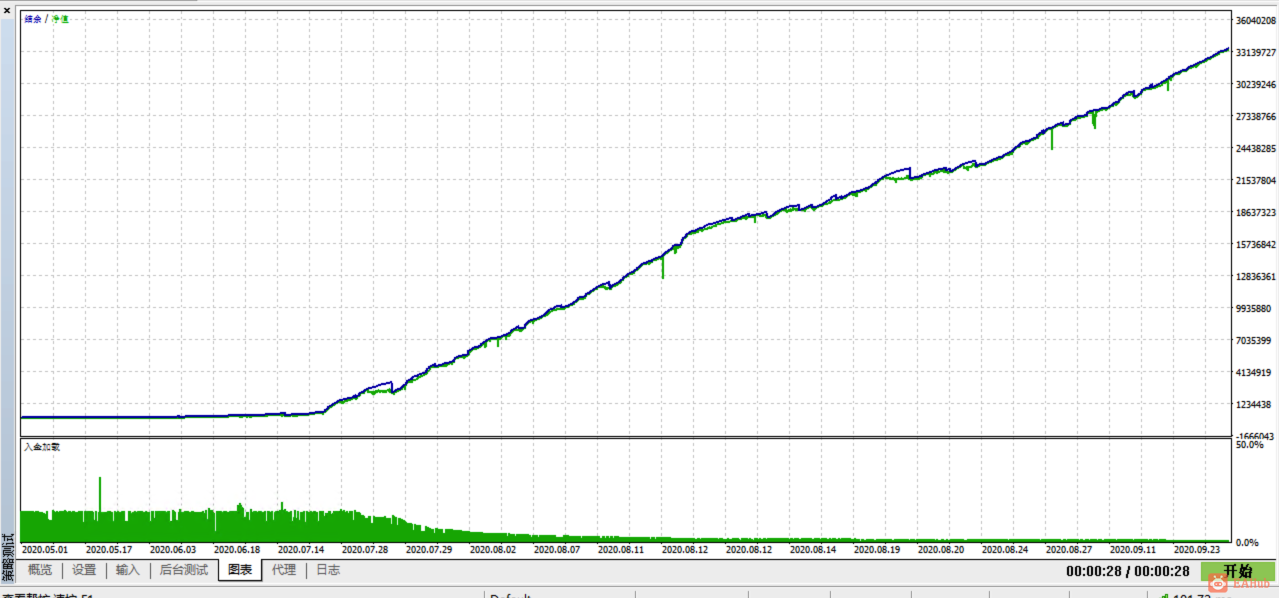1279x598 pixels.
Task: Click the 2020.05.01 date label
Action: point(44,548)
